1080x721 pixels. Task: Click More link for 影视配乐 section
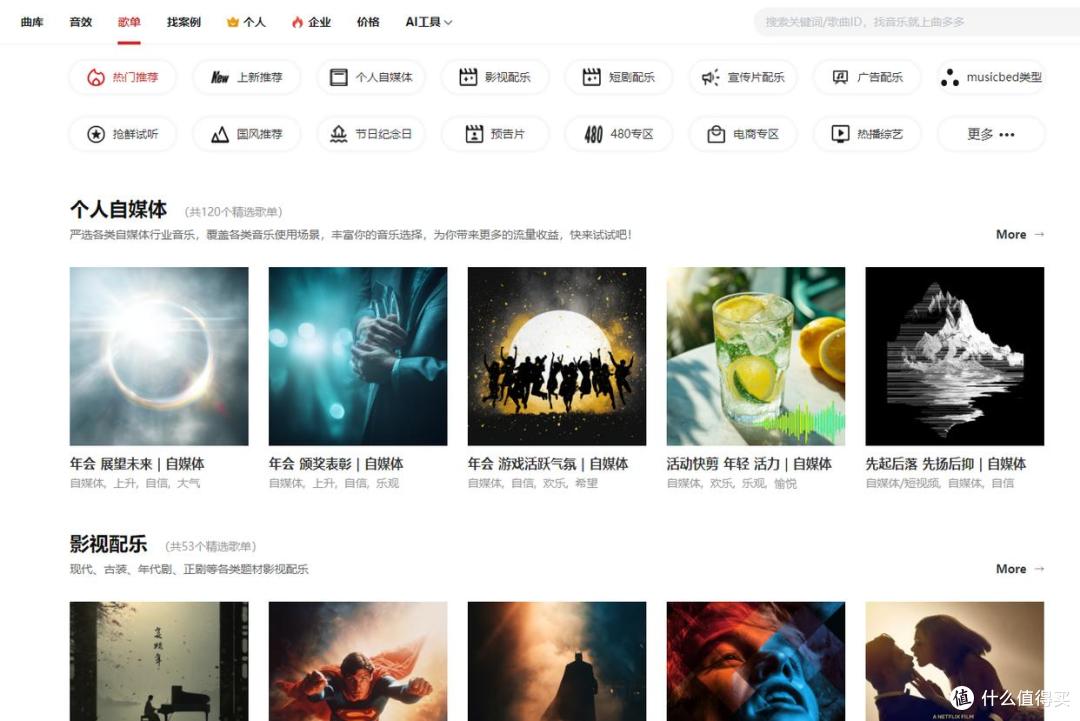coord(1019,569)
